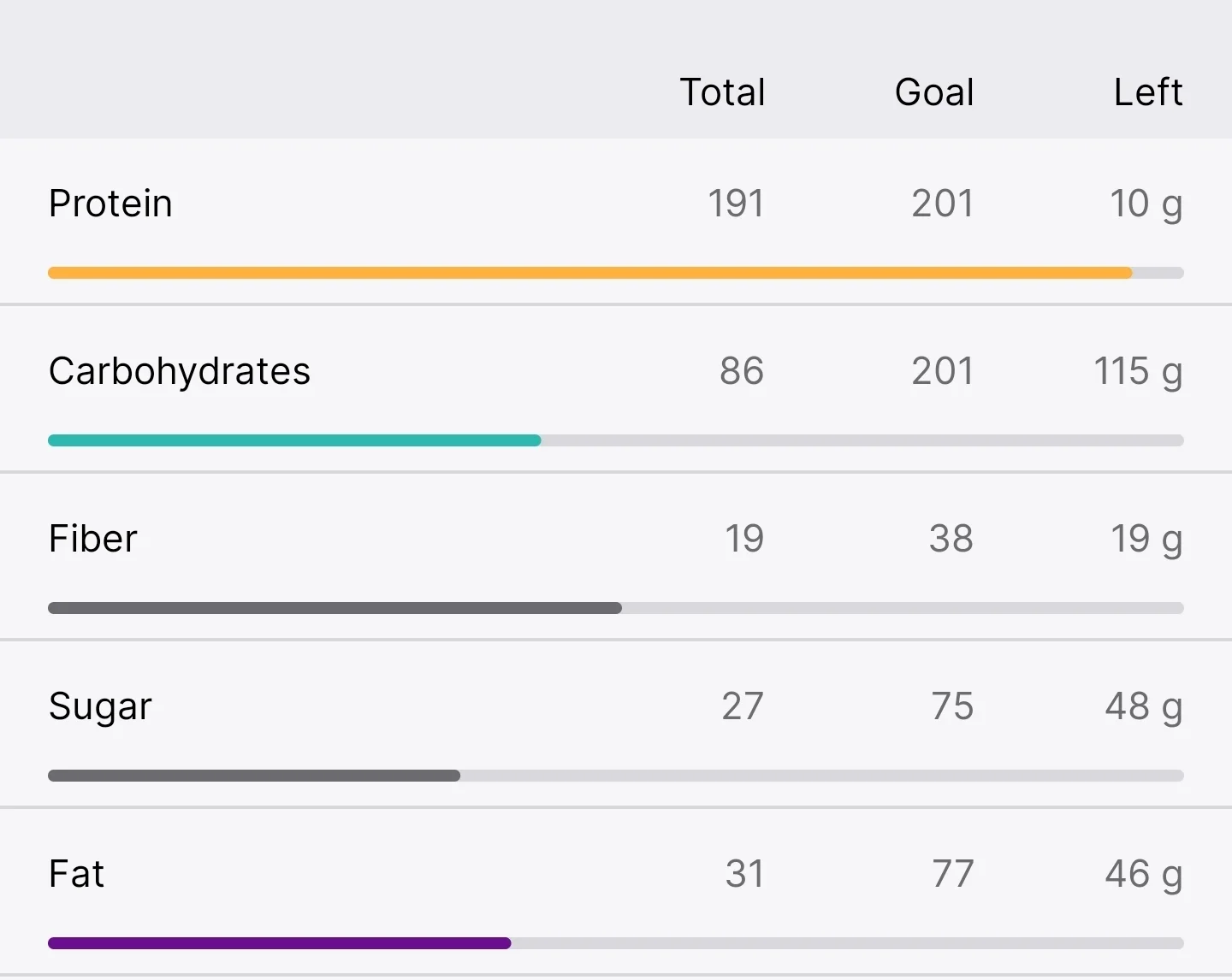Viewport: 1232px width, 980px height.
Task: Click the gray Fiber progress bar
Action: pos(616,608)
